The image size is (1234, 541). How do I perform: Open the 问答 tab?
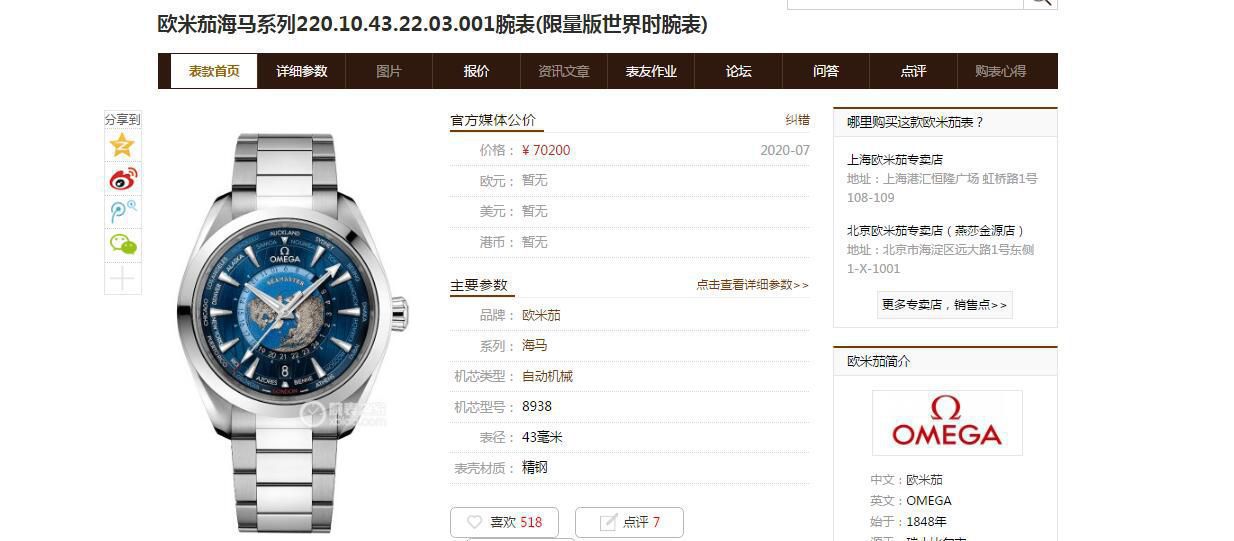[x=826, y=71]
